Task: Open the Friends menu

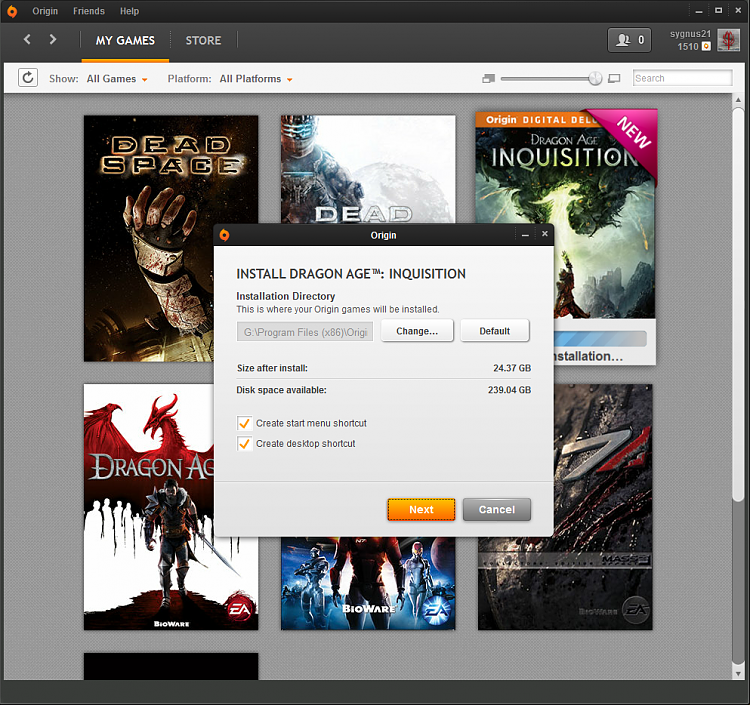Action: point(88,11)
